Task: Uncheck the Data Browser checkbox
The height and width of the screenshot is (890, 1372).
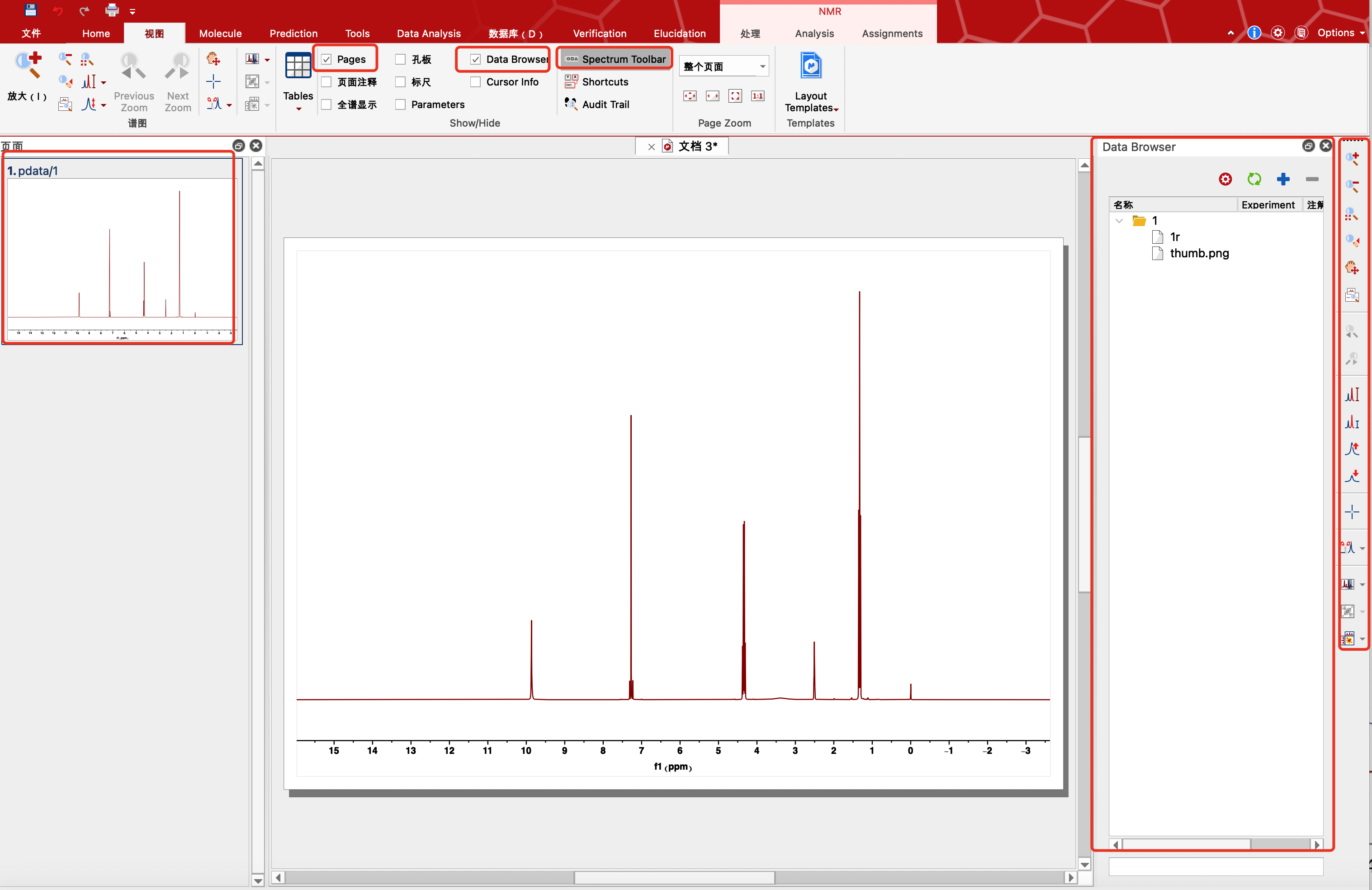Action: coord(476,59)
